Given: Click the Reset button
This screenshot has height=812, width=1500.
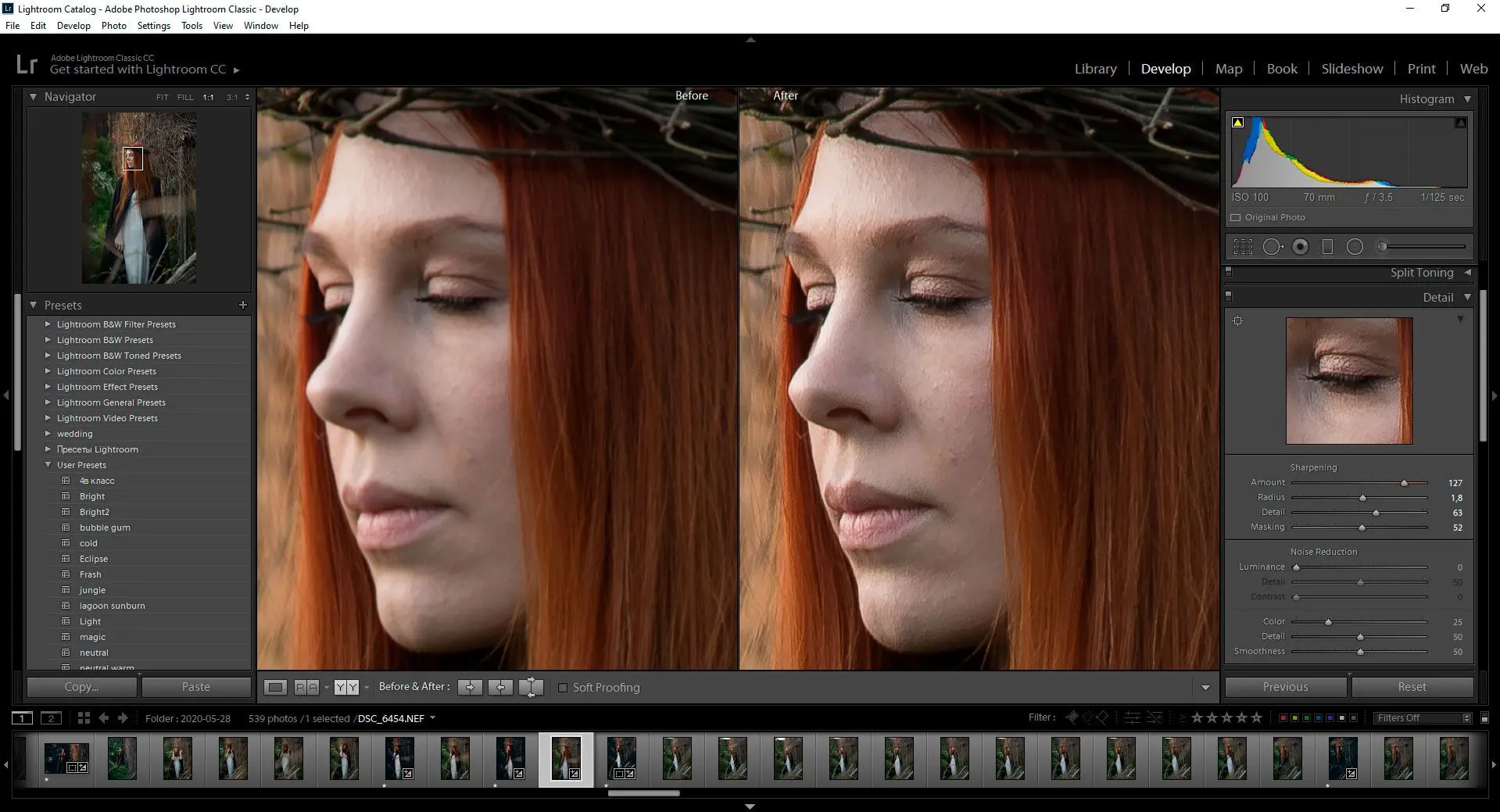Looking at the screenshot, I should tap(1412, 687).
